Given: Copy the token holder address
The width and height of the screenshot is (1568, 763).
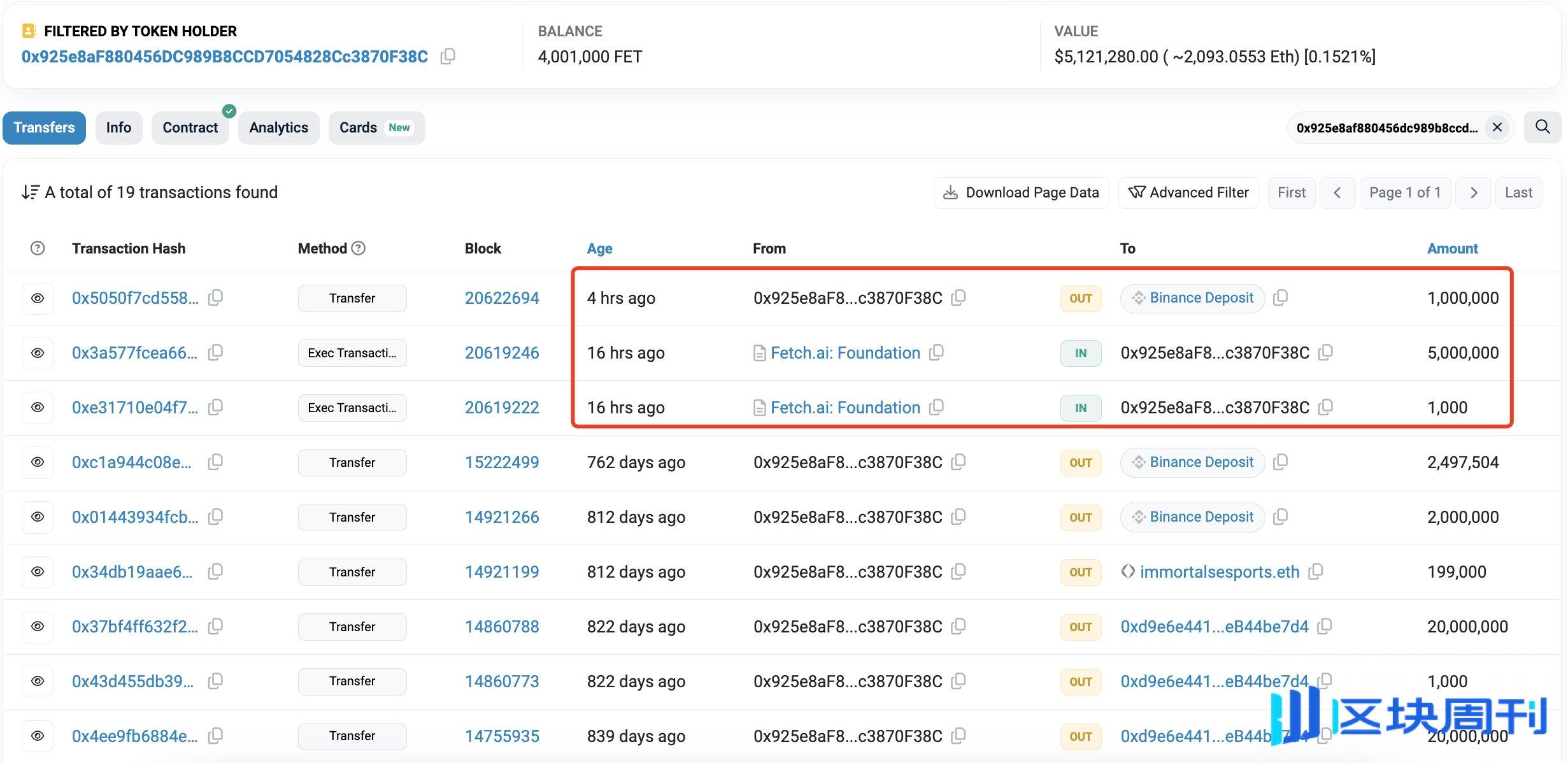Looking at the screenshot, I should [448, 56].
